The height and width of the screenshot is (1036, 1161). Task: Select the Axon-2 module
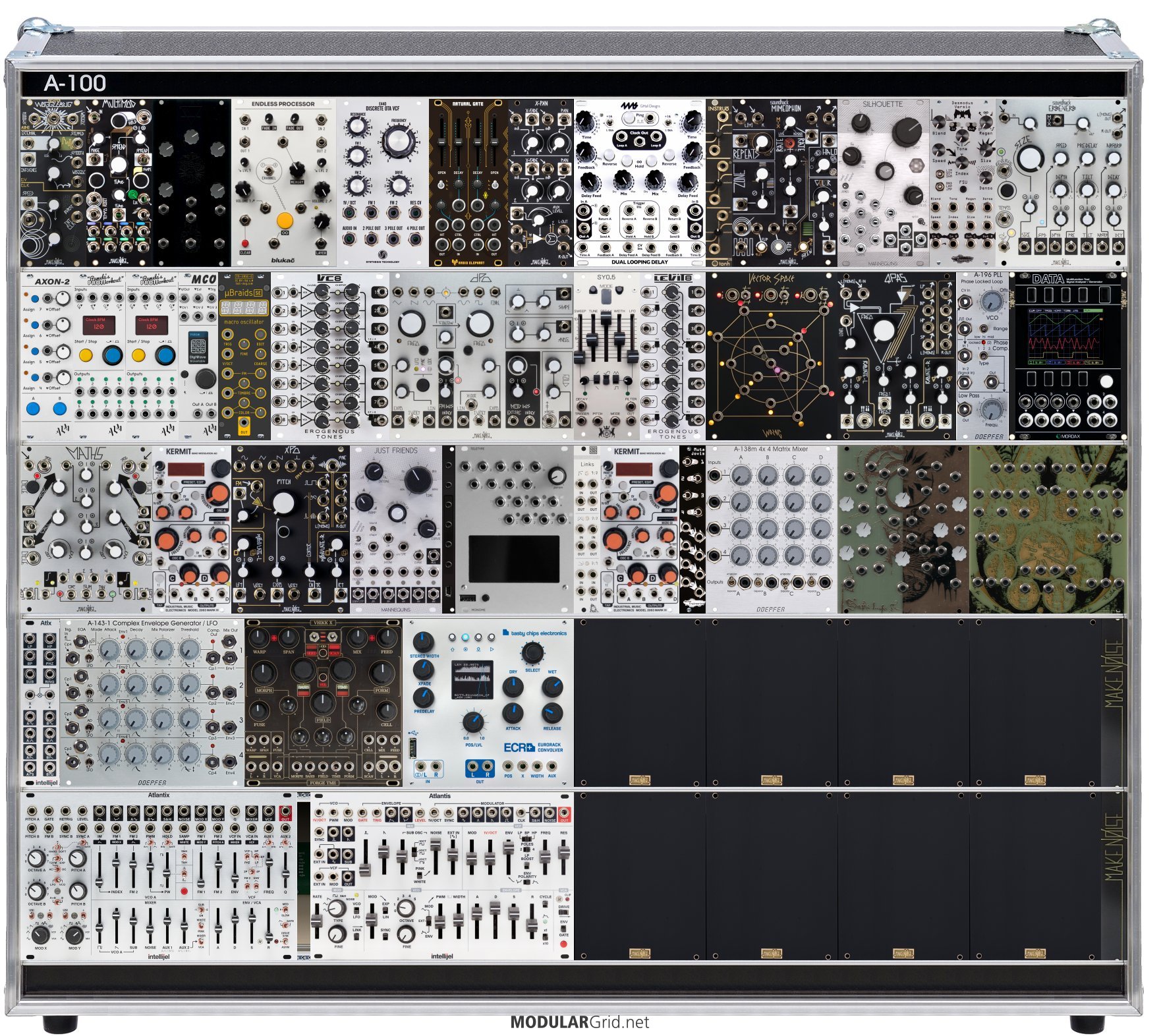coord(47,356)
